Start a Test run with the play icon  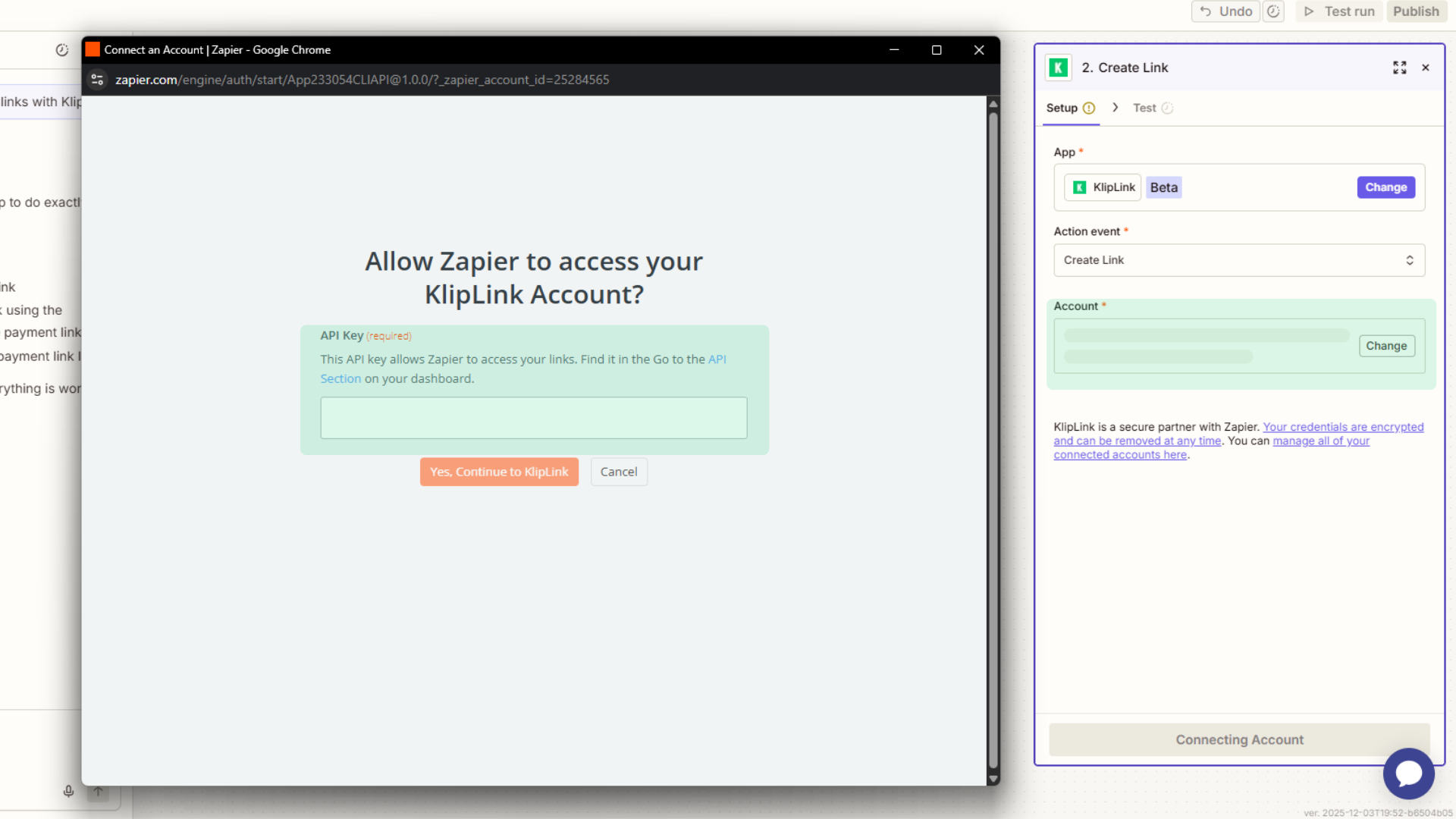[1308, 11]
